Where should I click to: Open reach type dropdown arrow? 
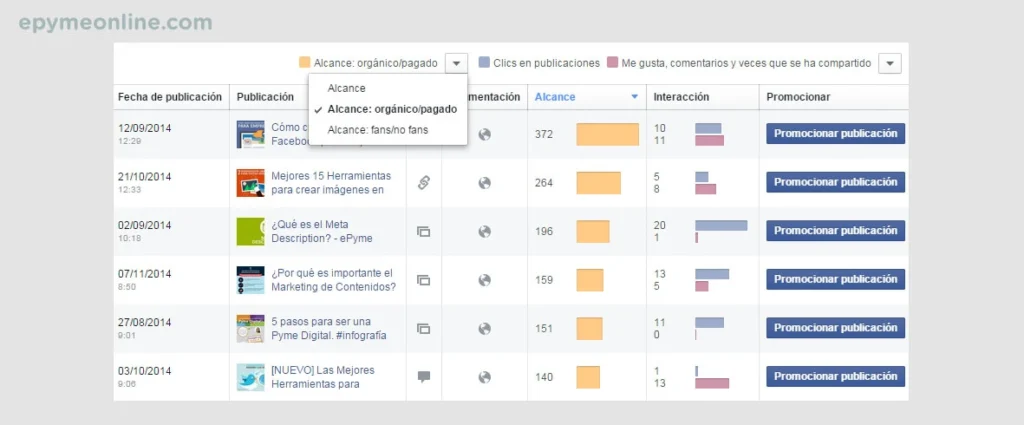click(x=456, y=63)
